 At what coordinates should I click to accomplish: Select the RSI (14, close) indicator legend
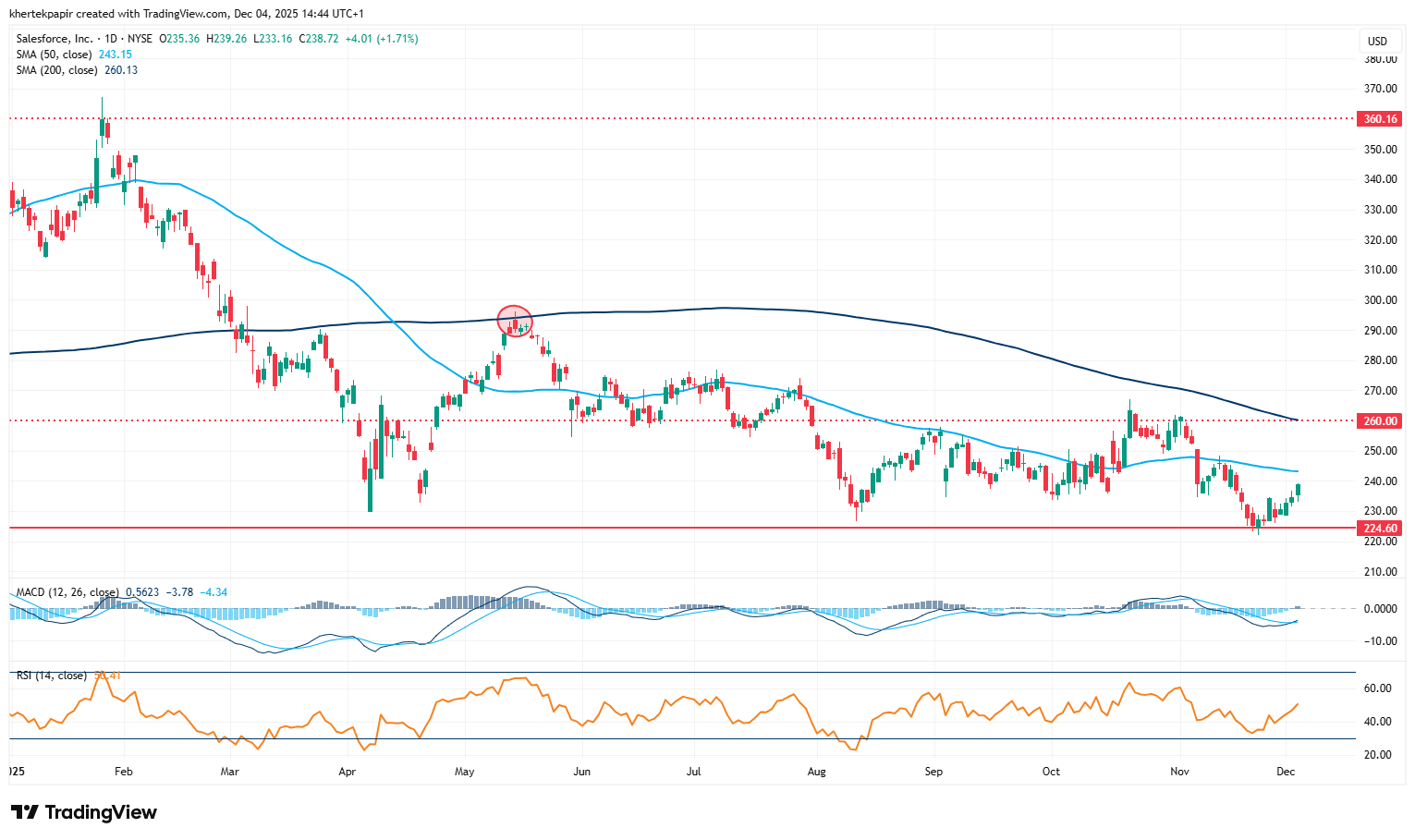52,676
